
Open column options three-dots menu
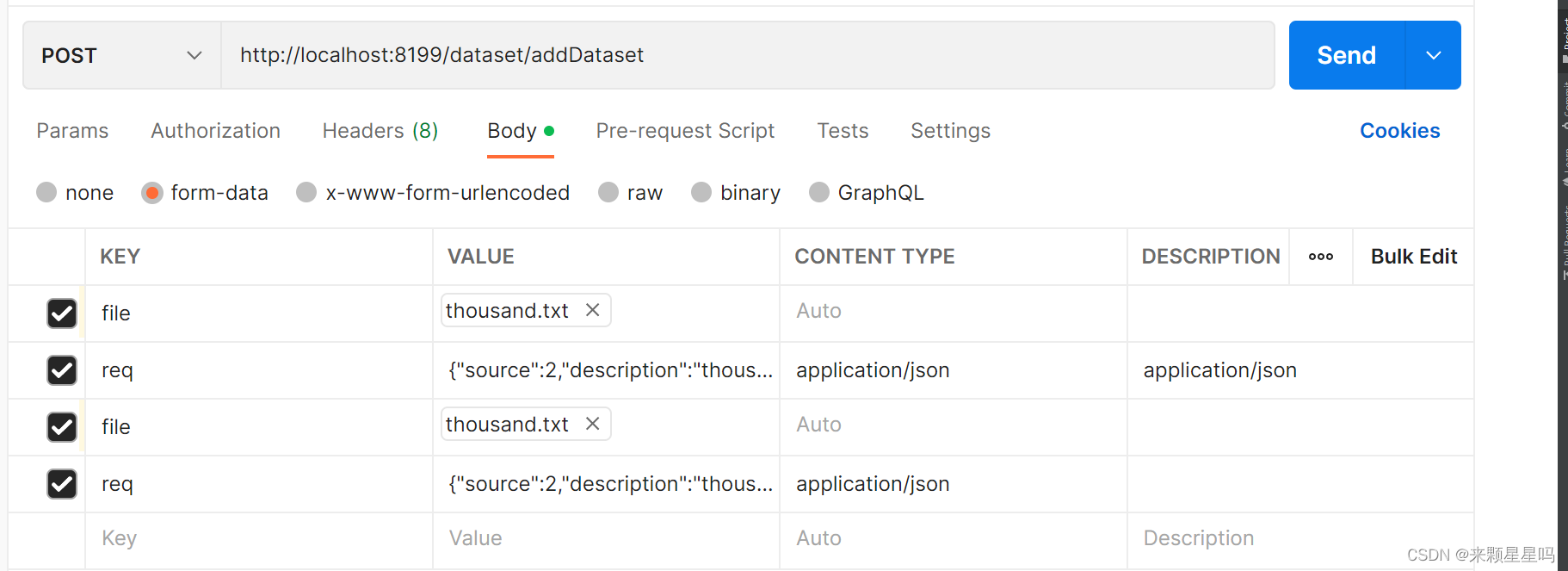1320,257
